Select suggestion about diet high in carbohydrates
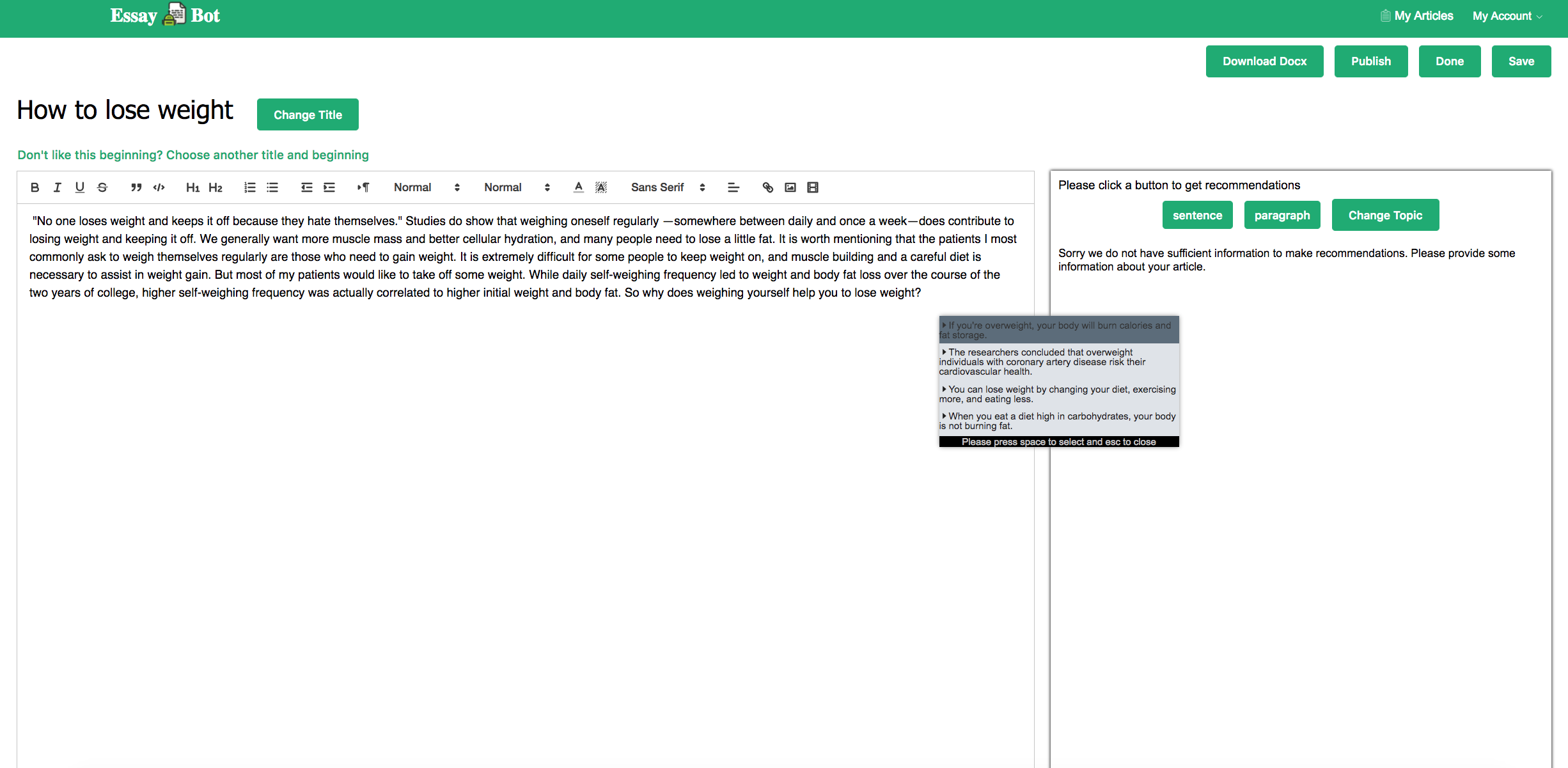Screen dimensions: 1568x768 (1058, 421)
